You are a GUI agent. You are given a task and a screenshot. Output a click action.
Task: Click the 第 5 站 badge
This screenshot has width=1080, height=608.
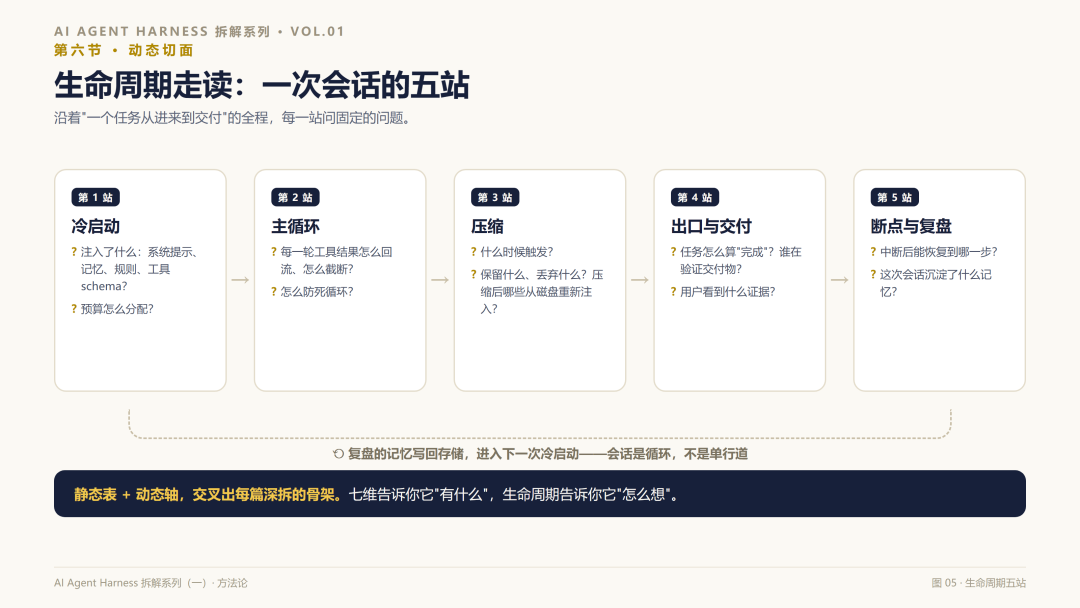click(895, 198)
